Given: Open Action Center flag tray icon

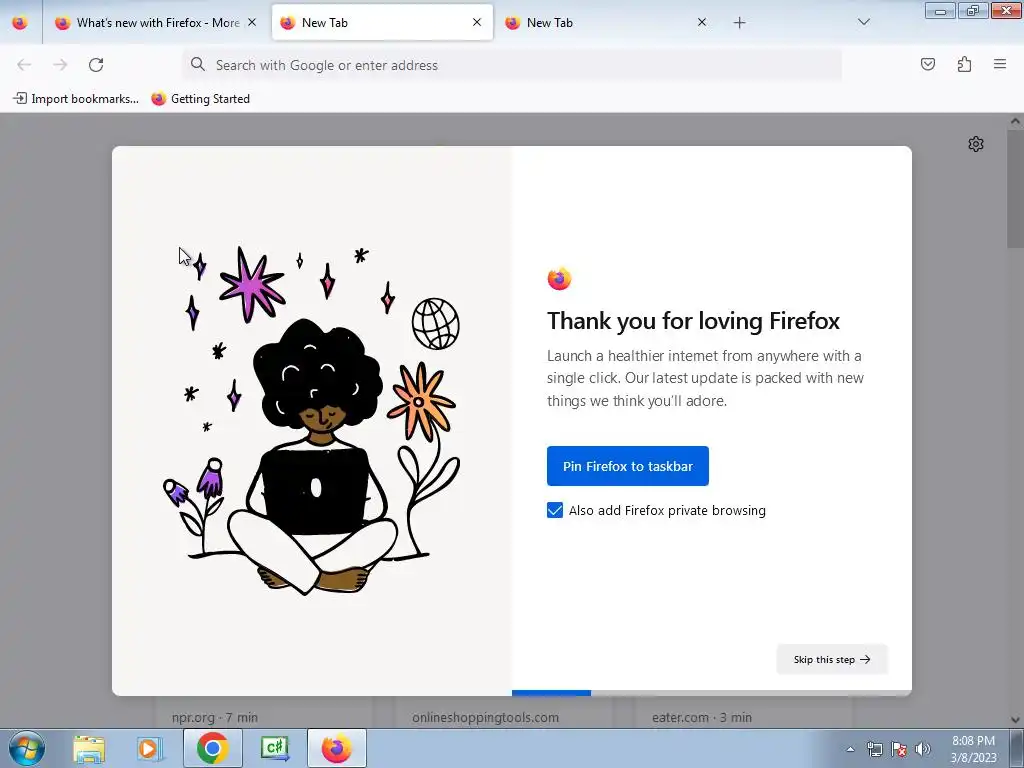Looking at the screenshot, I should (x=899, y=749).
